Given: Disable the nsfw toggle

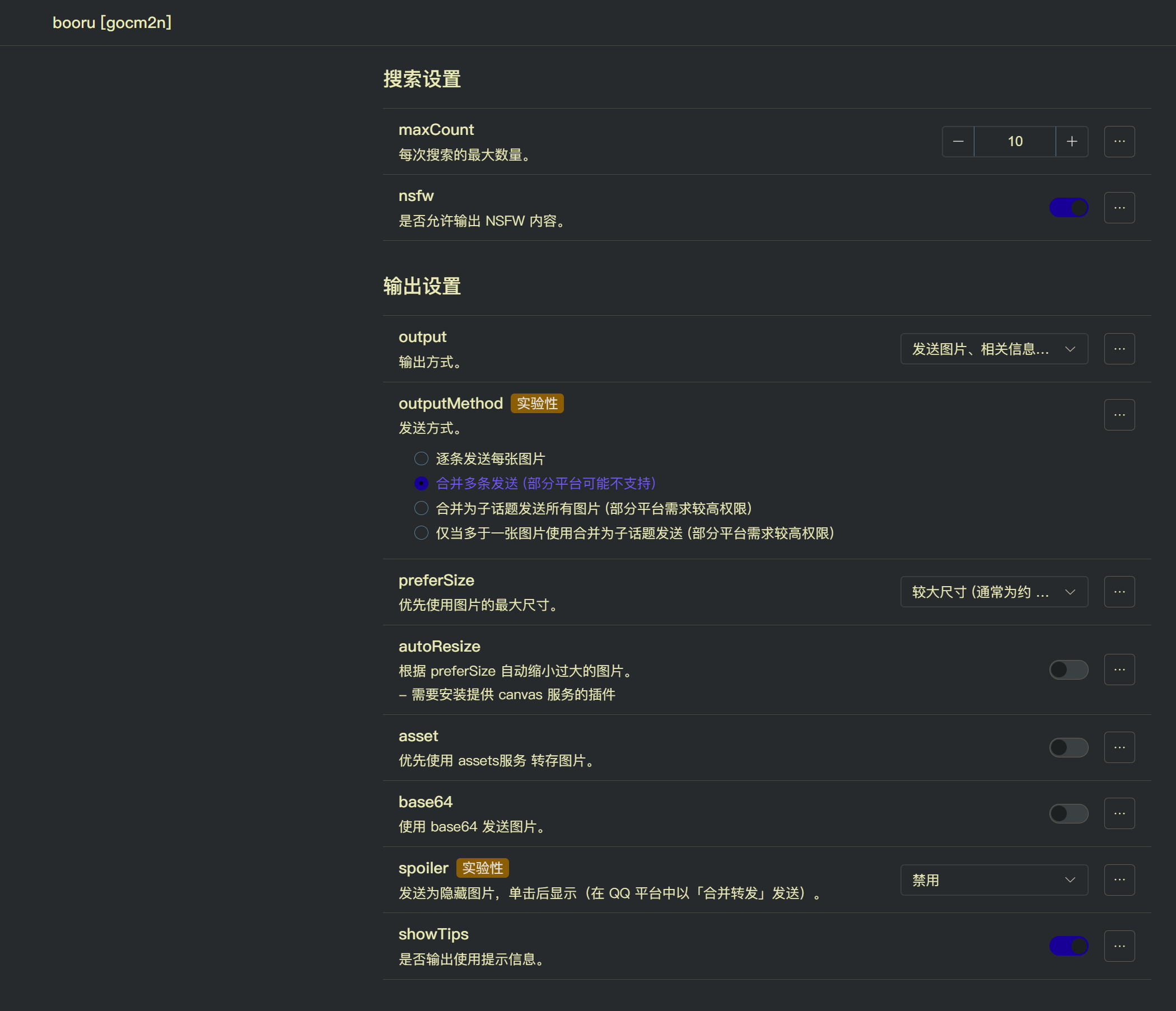Looking at the screenshot, I should (x=1068, y=208).
